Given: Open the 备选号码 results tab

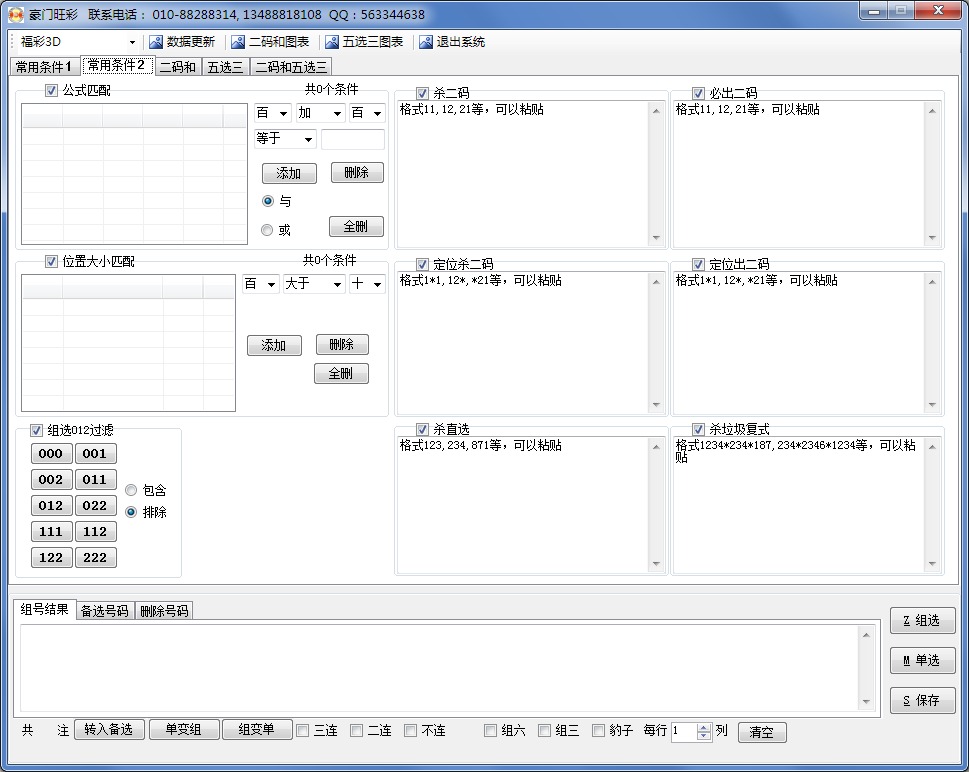Looking at the screenshot, I should point(105,611).
